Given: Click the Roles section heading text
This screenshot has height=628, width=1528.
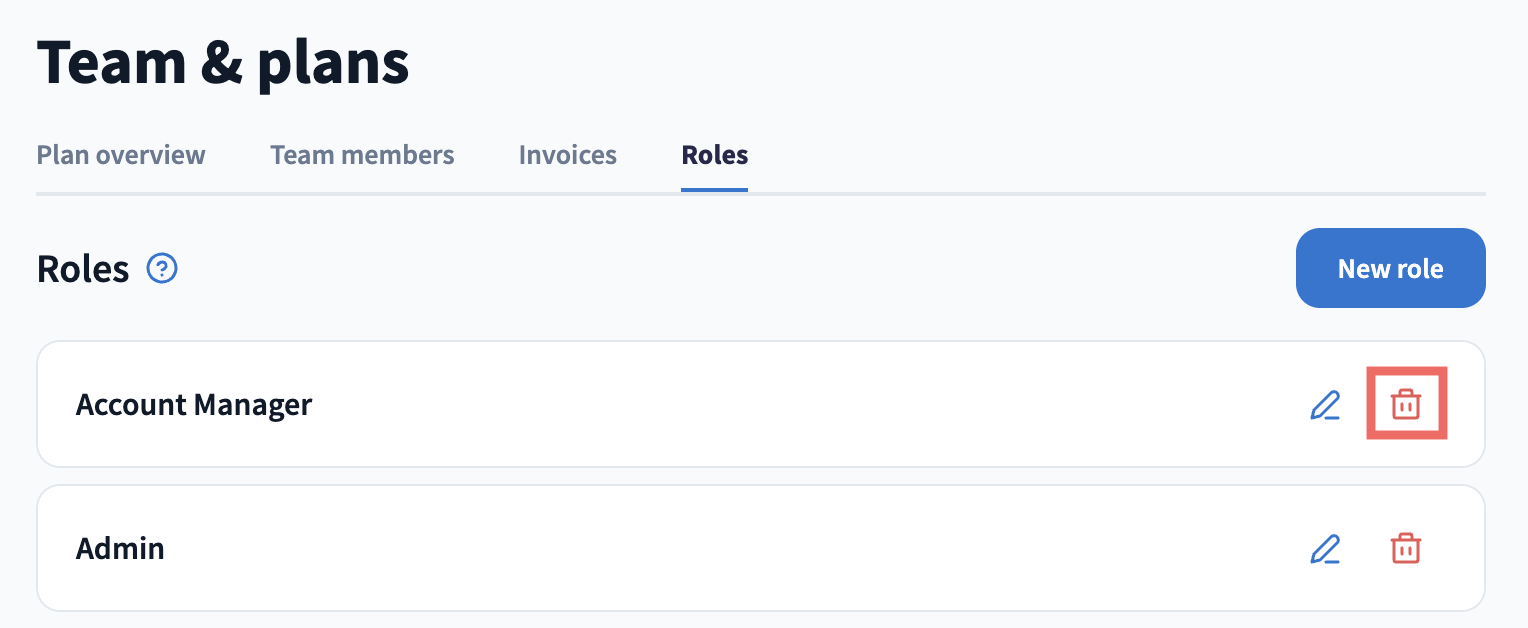Looking at the screenshot, I should pos(83,269).
